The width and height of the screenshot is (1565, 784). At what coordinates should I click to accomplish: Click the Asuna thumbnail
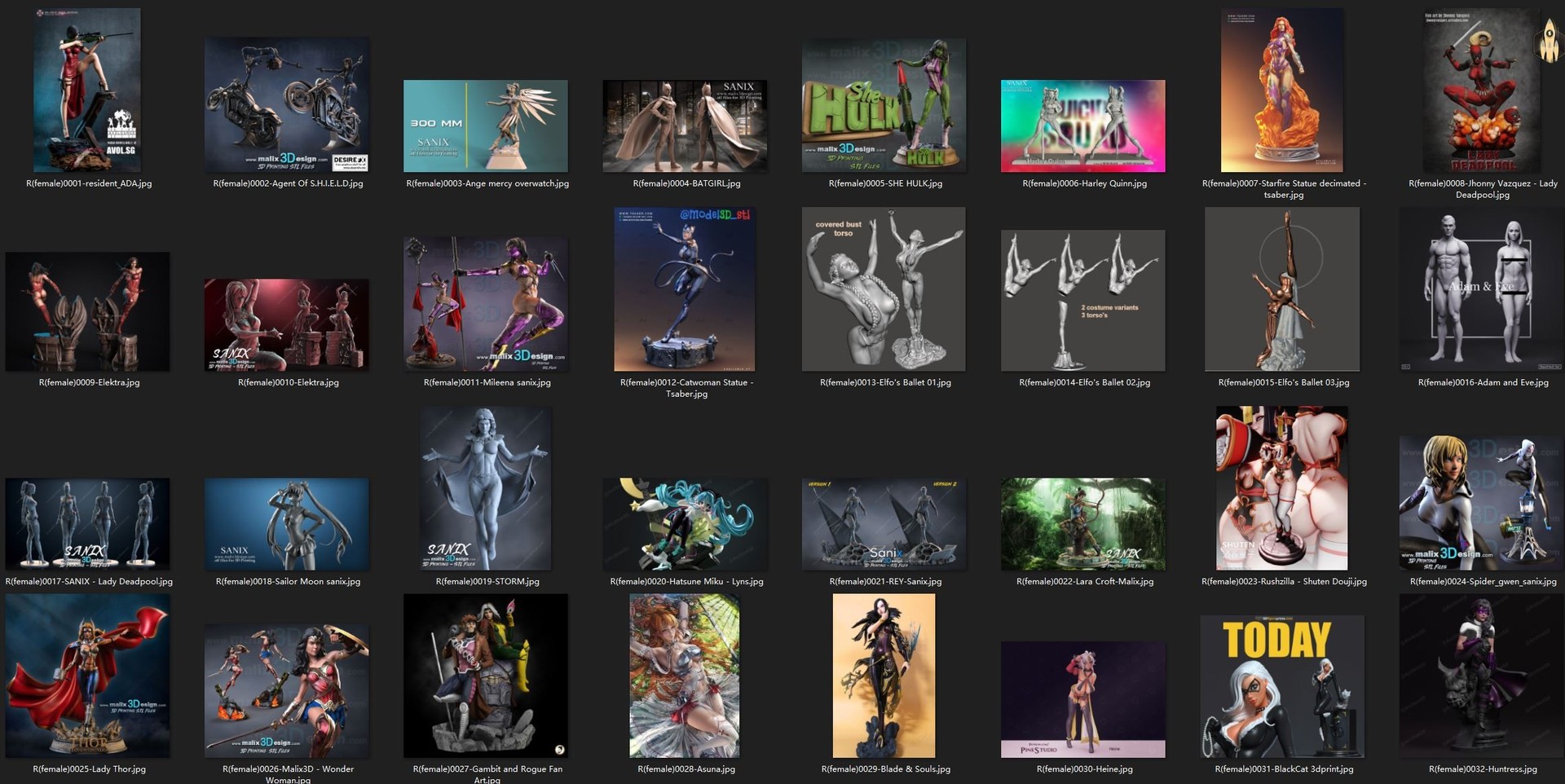click(685, 676)
